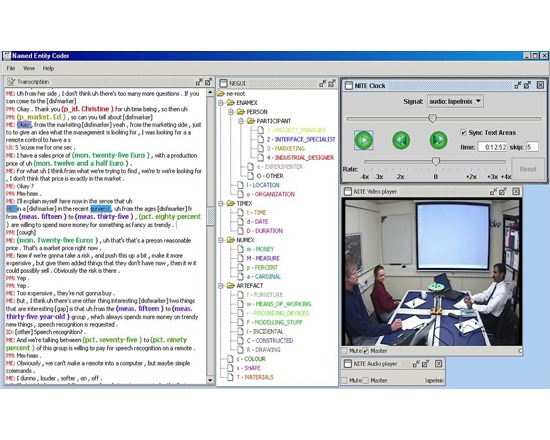Click the skip input field

pos(532,147)
